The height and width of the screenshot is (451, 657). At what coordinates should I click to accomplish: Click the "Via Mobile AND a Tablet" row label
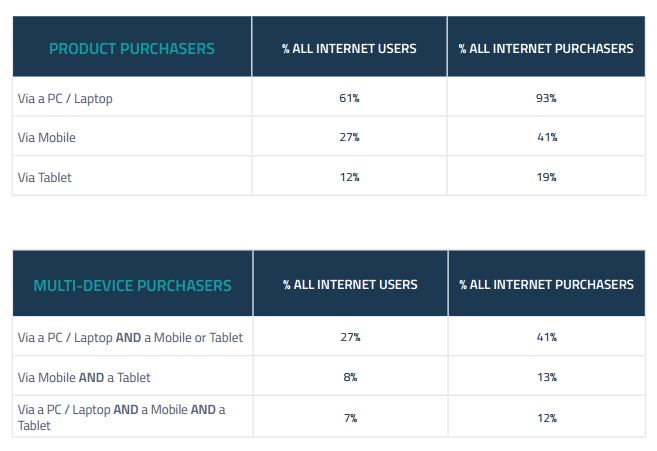[83, 377]
